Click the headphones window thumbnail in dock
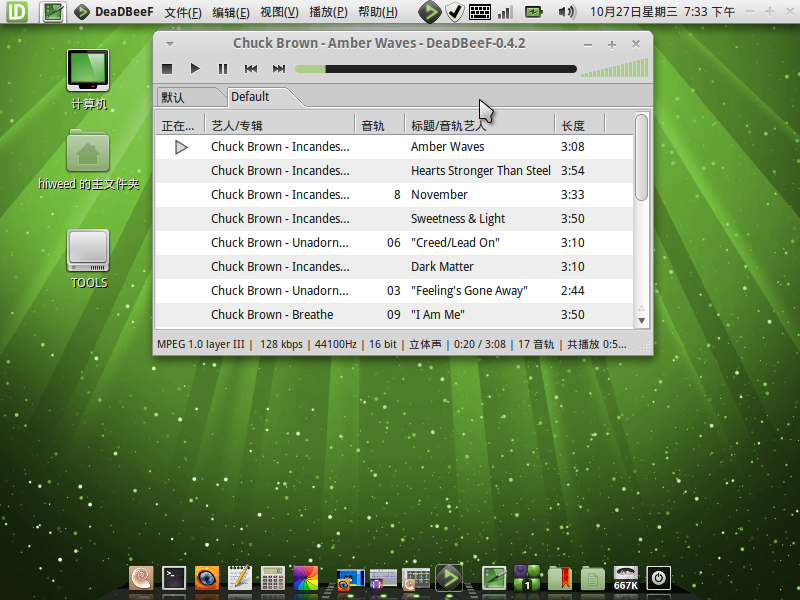The height and width of the screenshot is (600, 800). point(383,580)
